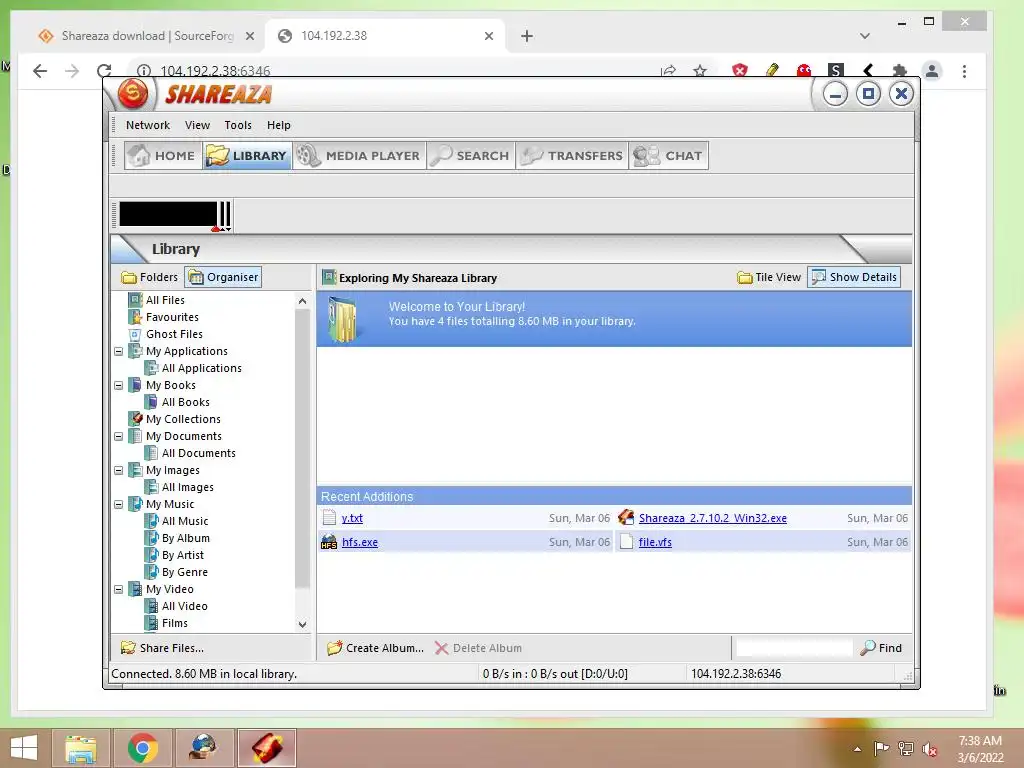Click the By Genre icon
The image size is (1024, 768).
[151, 571]
